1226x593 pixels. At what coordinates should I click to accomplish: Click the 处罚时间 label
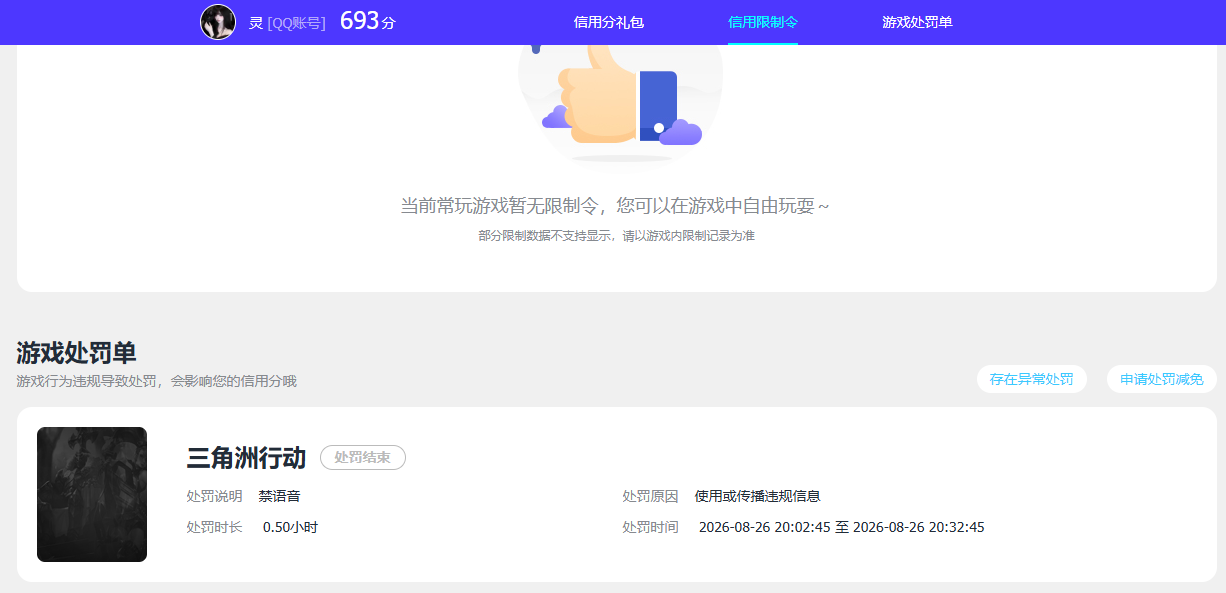point(650,527)
